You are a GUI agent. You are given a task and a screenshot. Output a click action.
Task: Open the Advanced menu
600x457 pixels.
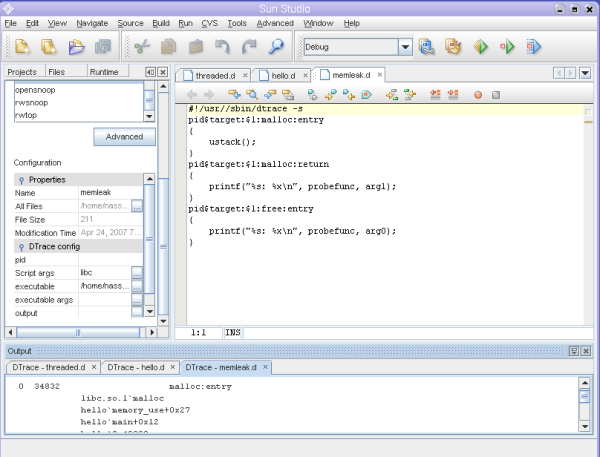275,23
